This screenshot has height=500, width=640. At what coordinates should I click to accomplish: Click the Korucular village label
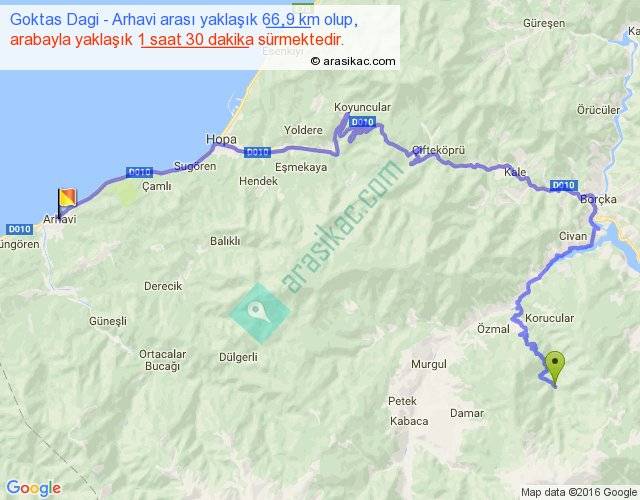[x=549, y=318]
